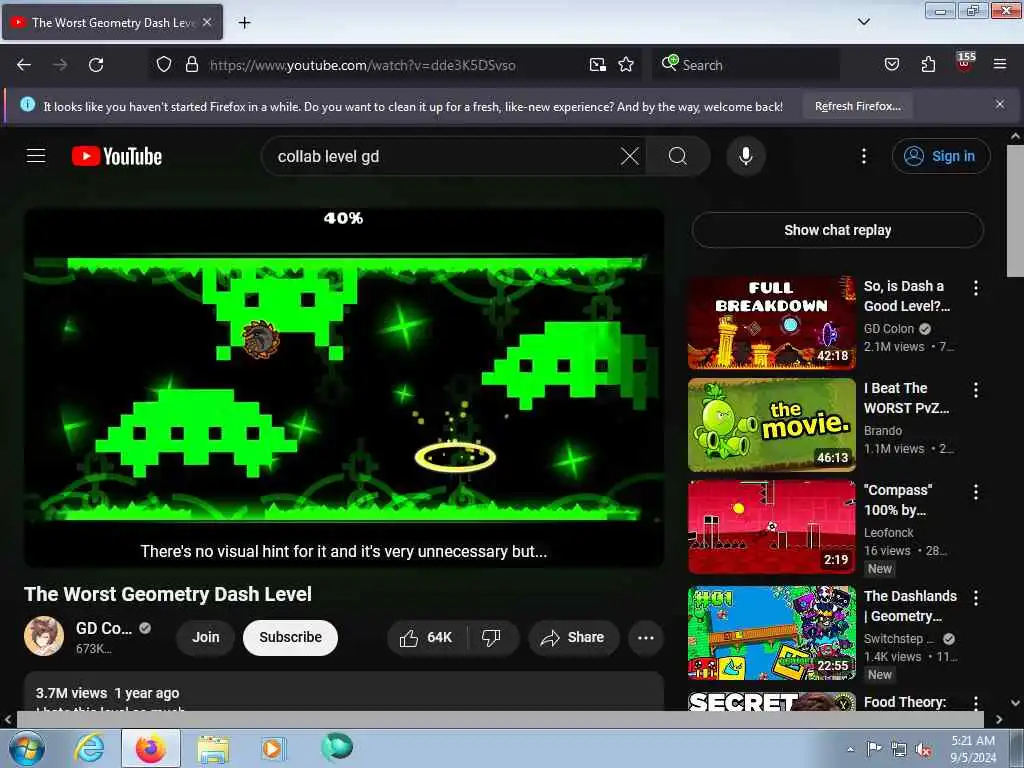Like the video showing 64K
This screenshot has height=768, width=1024.
point(426,637)
